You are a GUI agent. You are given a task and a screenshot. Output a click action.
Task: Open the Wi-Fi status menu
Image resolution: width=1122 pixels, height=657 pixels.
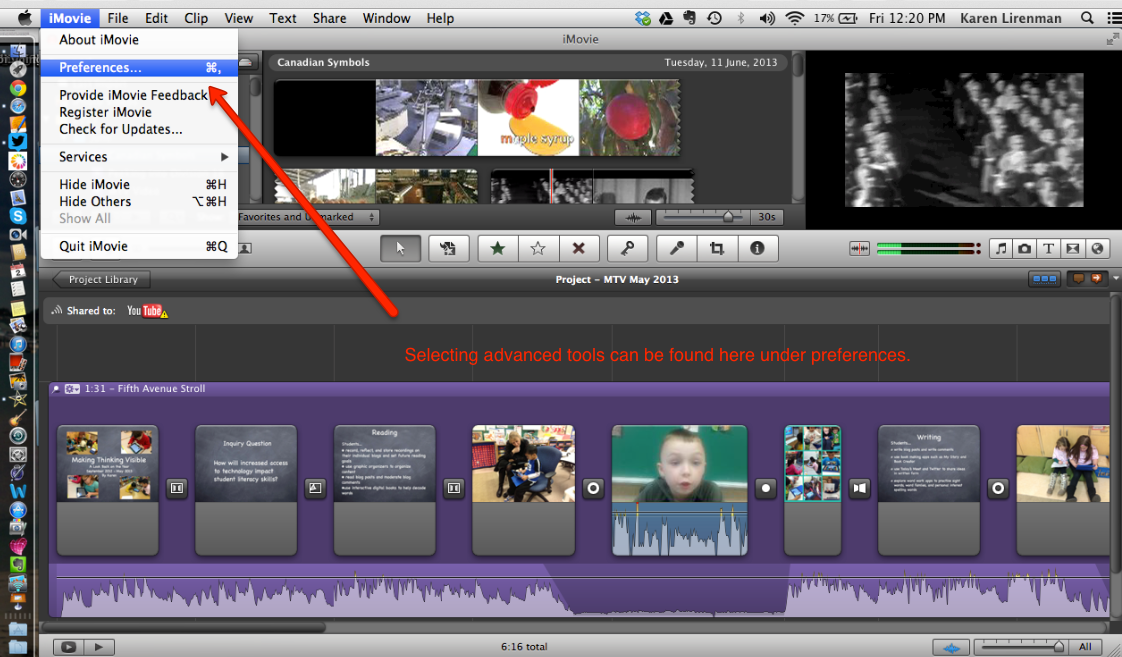[x=794, y=18]
